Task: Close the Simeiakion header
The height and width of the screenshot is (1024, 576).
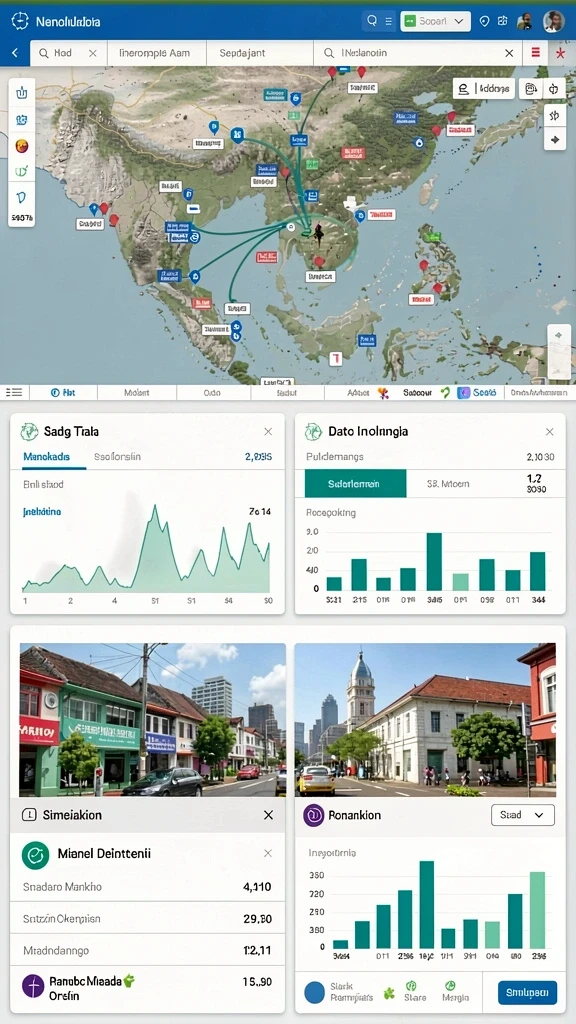Action: point(268,815)
